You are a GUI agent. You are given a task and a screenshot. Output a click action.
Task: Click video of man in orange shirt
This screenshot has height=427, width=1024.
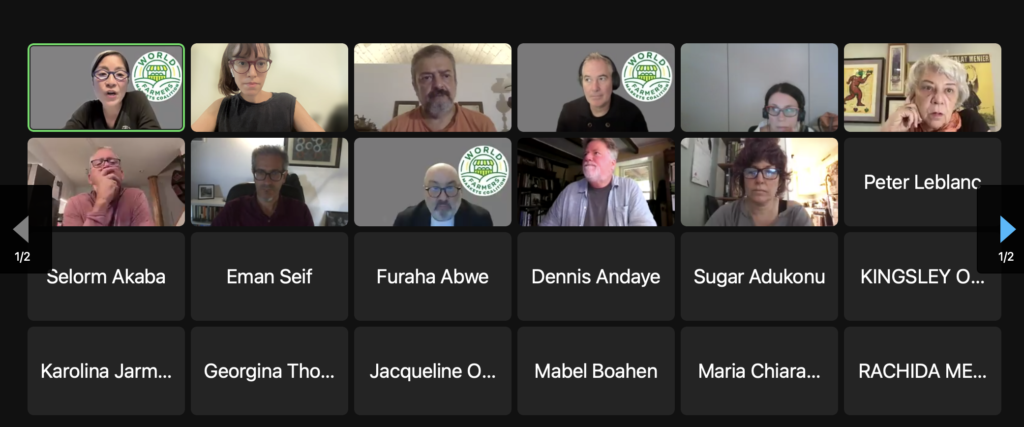(x=432, y=87)
